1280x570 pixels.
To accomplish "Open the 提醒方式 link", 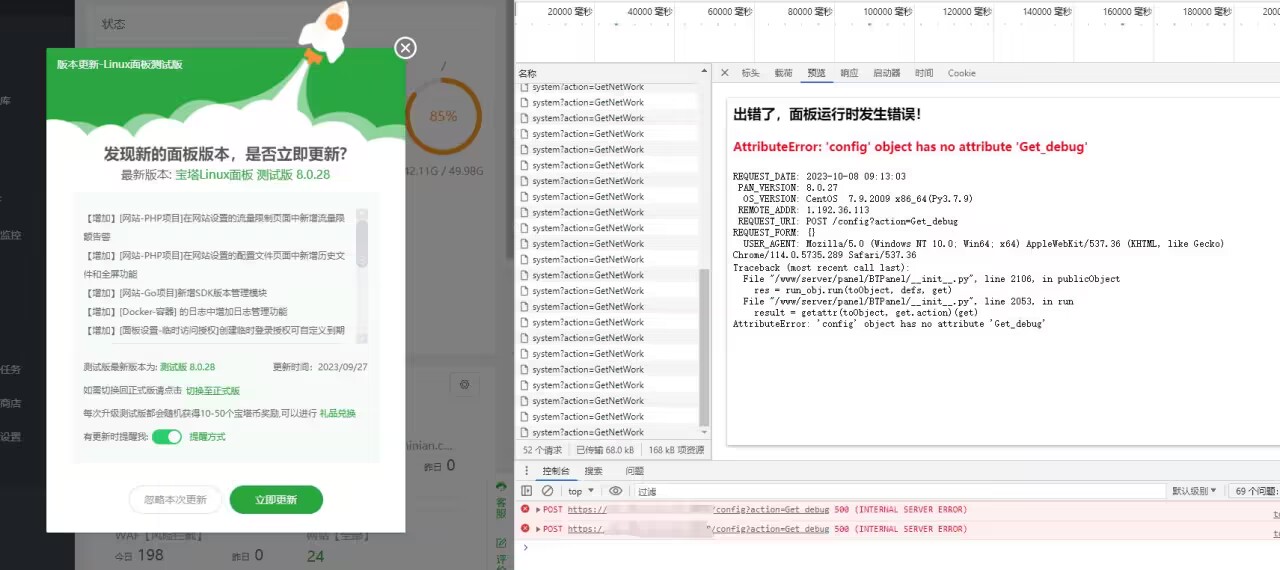I will 207,437.
